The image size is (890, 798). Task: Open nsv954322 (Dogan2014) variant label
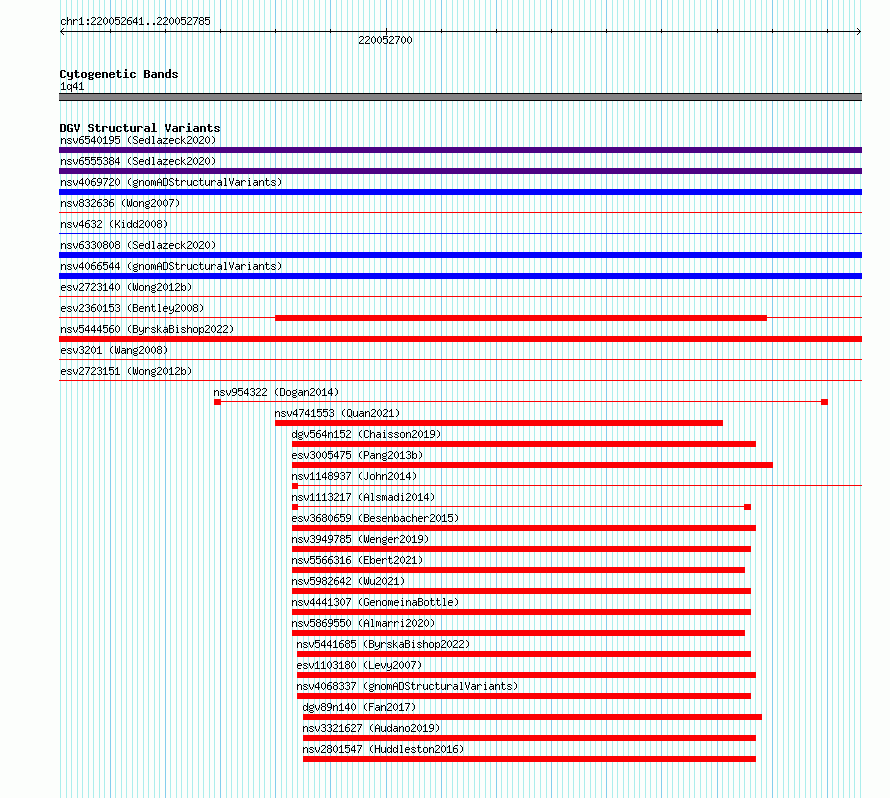[x=276, y=392]
